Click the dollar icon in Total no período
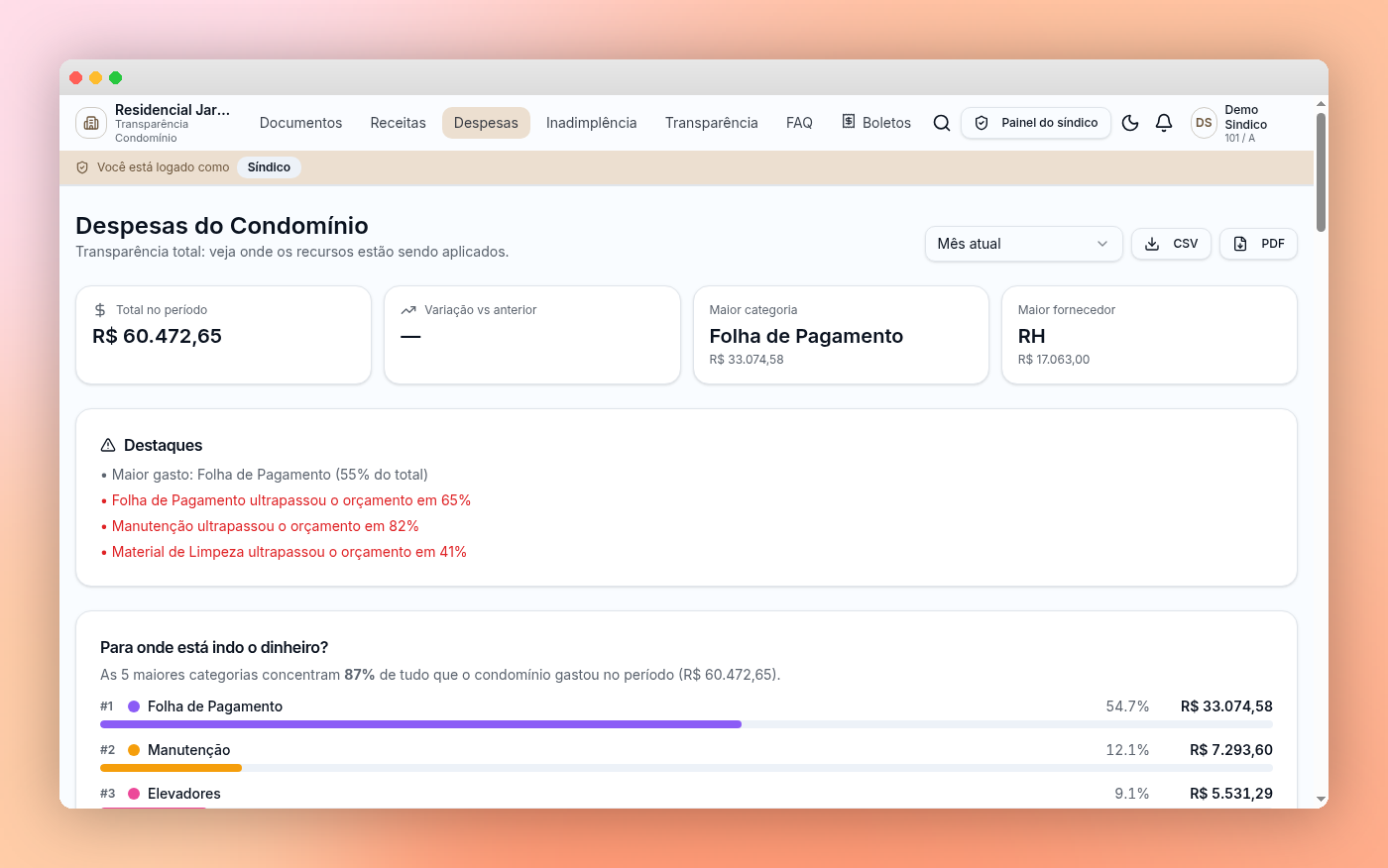Image resolution: width=1388 pixels, height=868 pixels. pyautogui.click(x=100, y=310)
